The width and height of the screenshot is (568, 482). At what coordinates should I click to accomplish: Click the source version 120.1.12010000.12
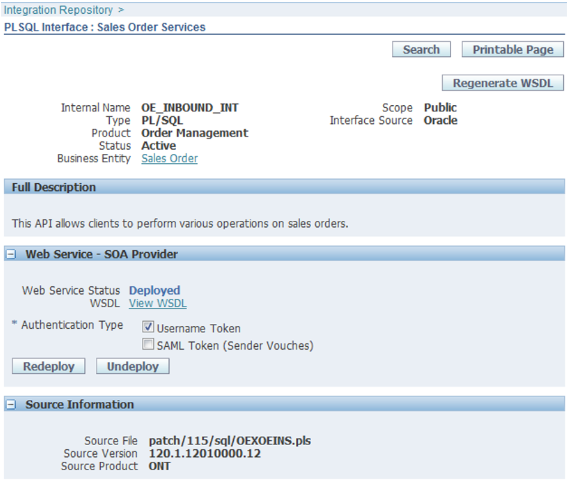pos(205,453)
